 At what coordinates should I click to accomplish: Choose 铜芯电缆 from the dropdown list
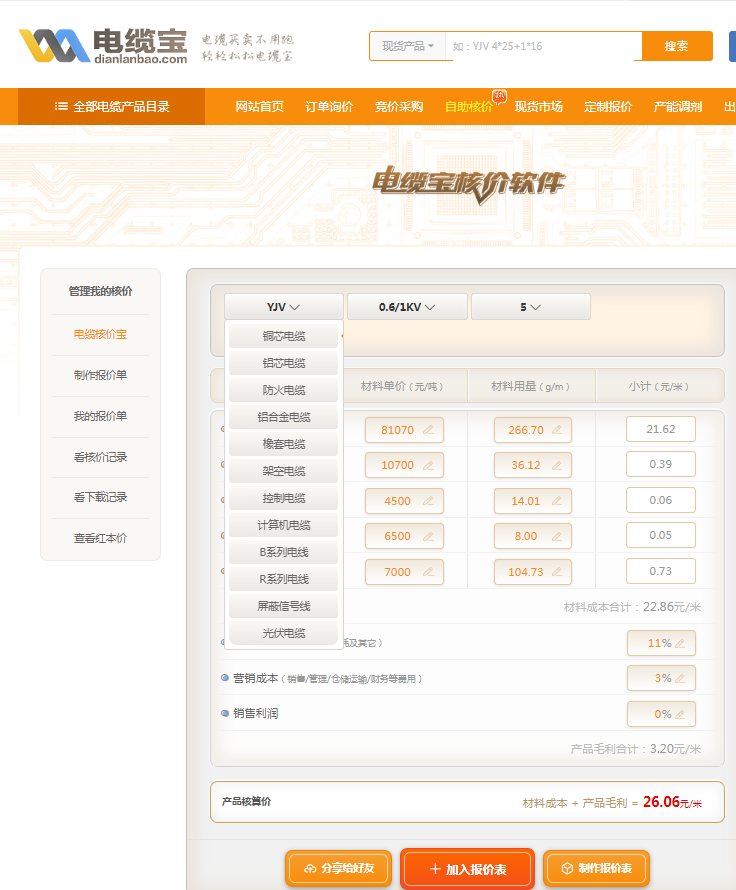(x=284, y=336)
